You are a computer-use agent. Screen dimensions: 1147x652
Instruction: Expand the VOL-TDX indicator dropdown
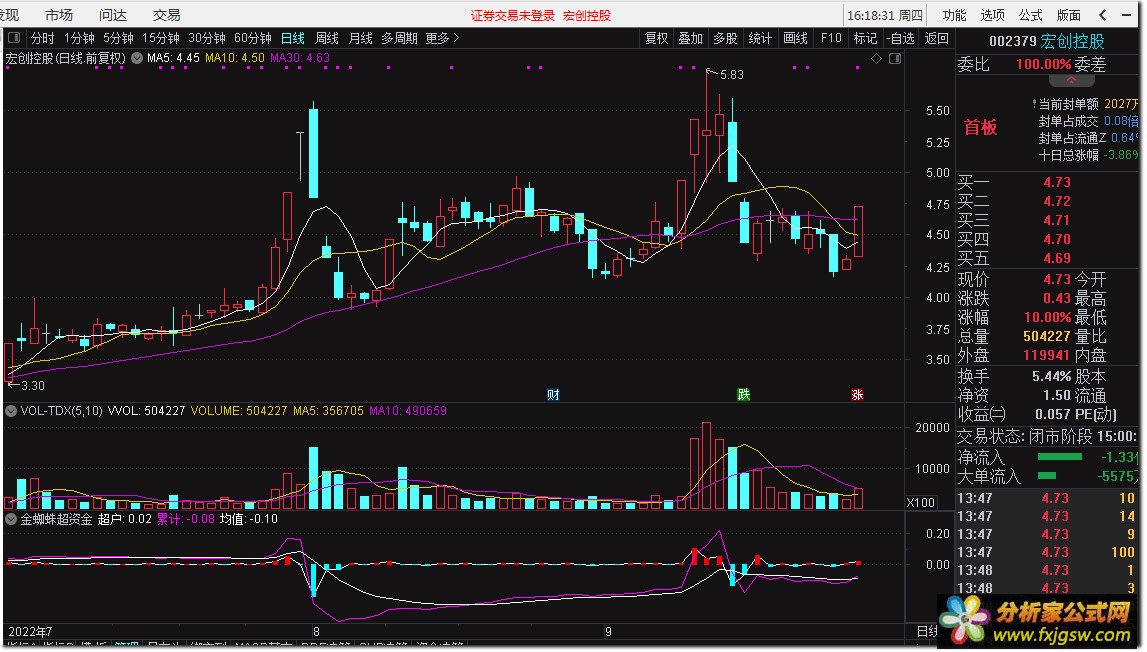click(x=11, y=411)
